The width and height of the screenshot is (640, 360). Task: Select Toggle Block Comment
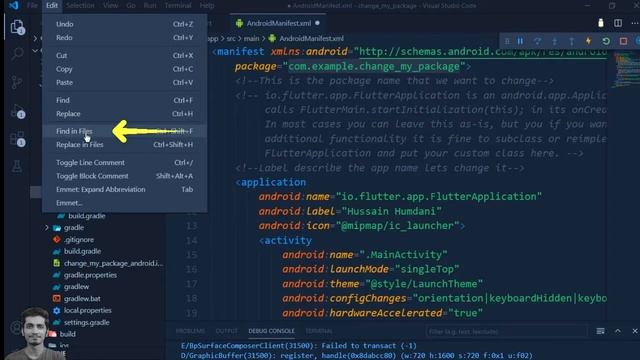pos(124,176)
